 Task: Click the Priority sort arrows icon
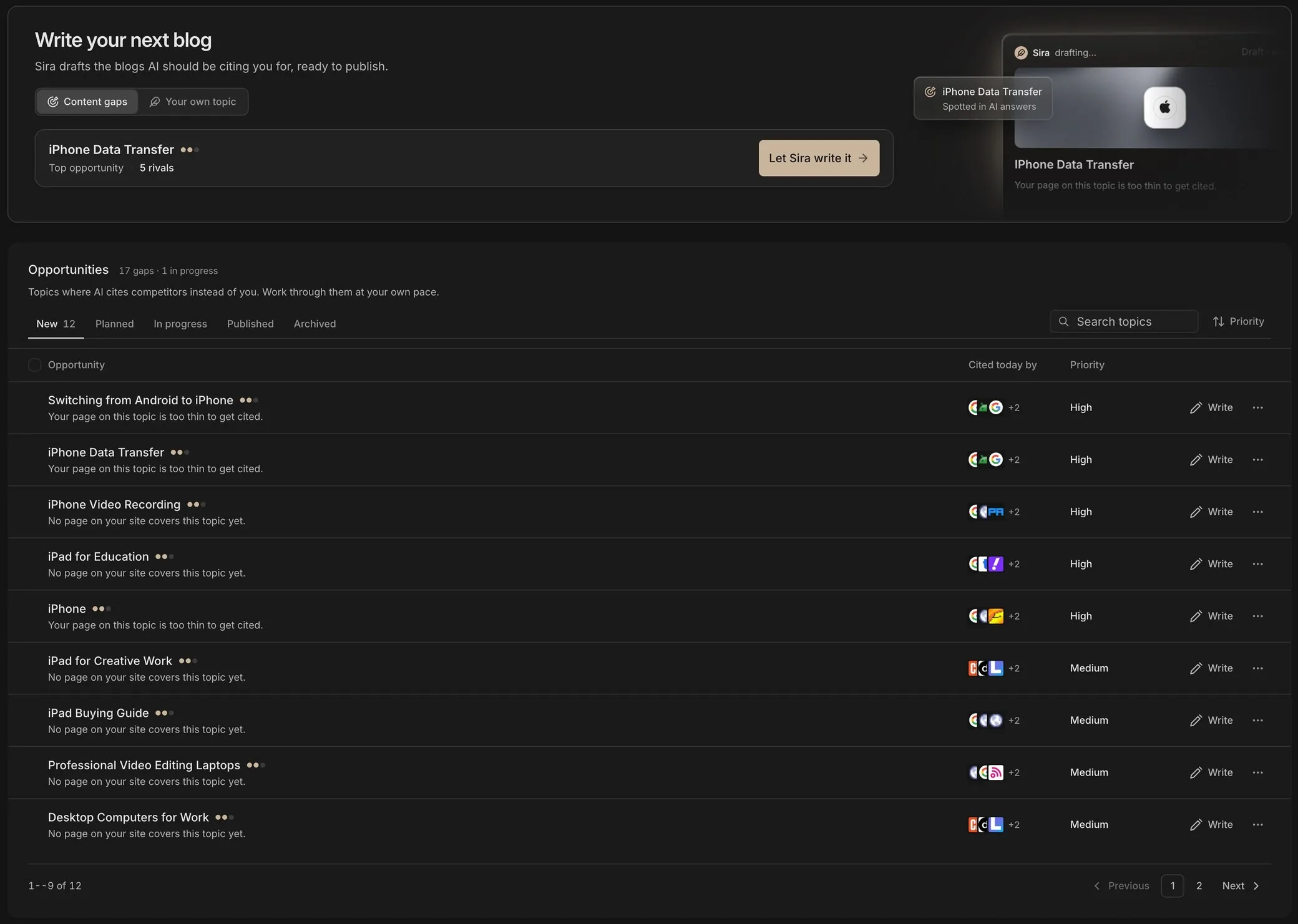[1218, 321]
